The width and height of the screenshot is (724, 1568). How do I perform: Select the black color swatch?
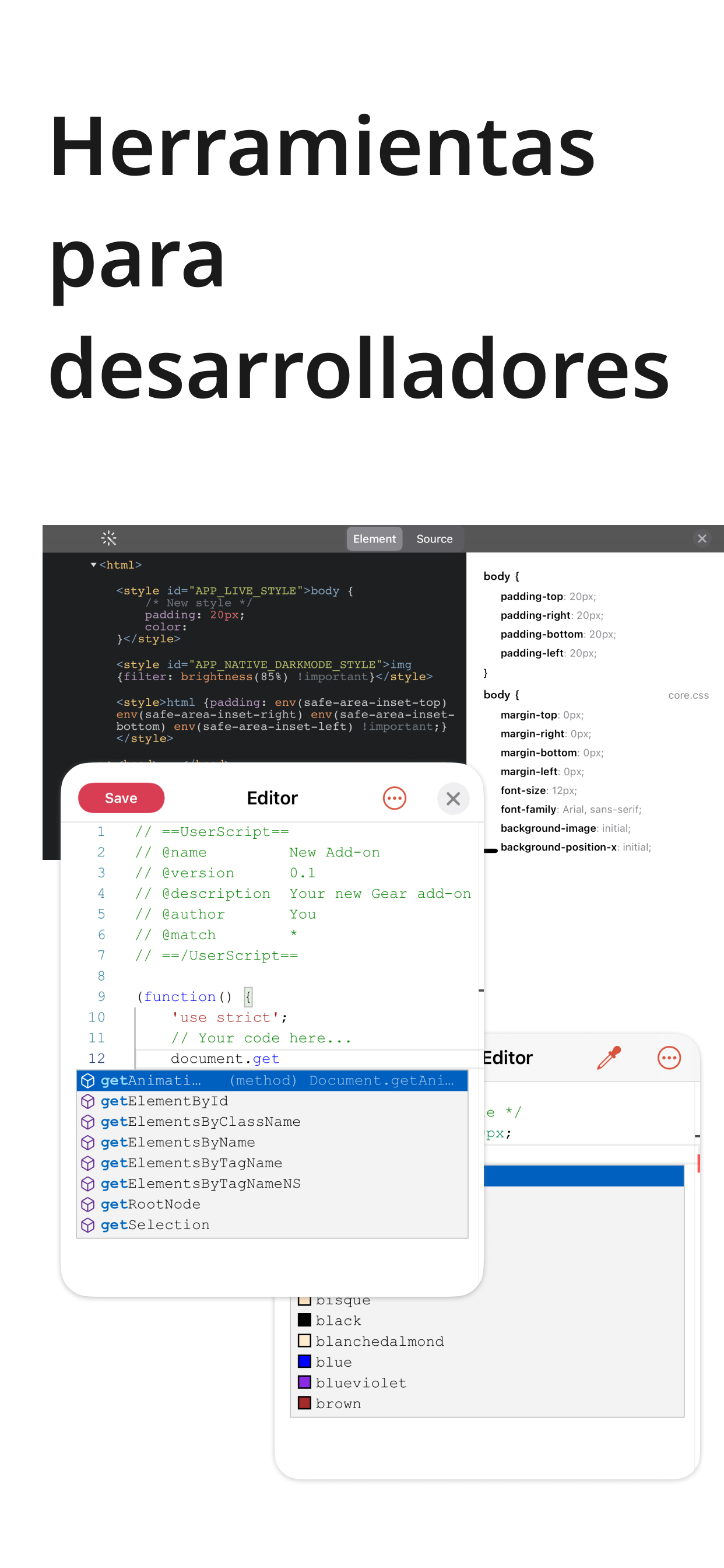pos(304,1319)
